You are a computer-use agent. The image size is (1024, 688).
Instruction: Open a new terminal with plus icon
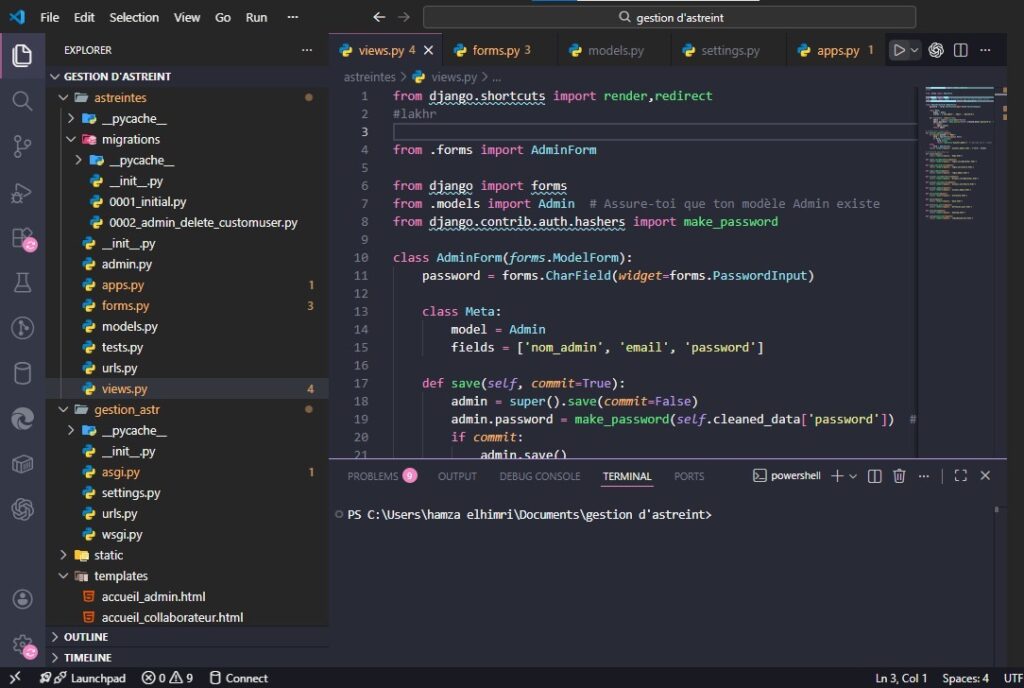tap(837, 476)
